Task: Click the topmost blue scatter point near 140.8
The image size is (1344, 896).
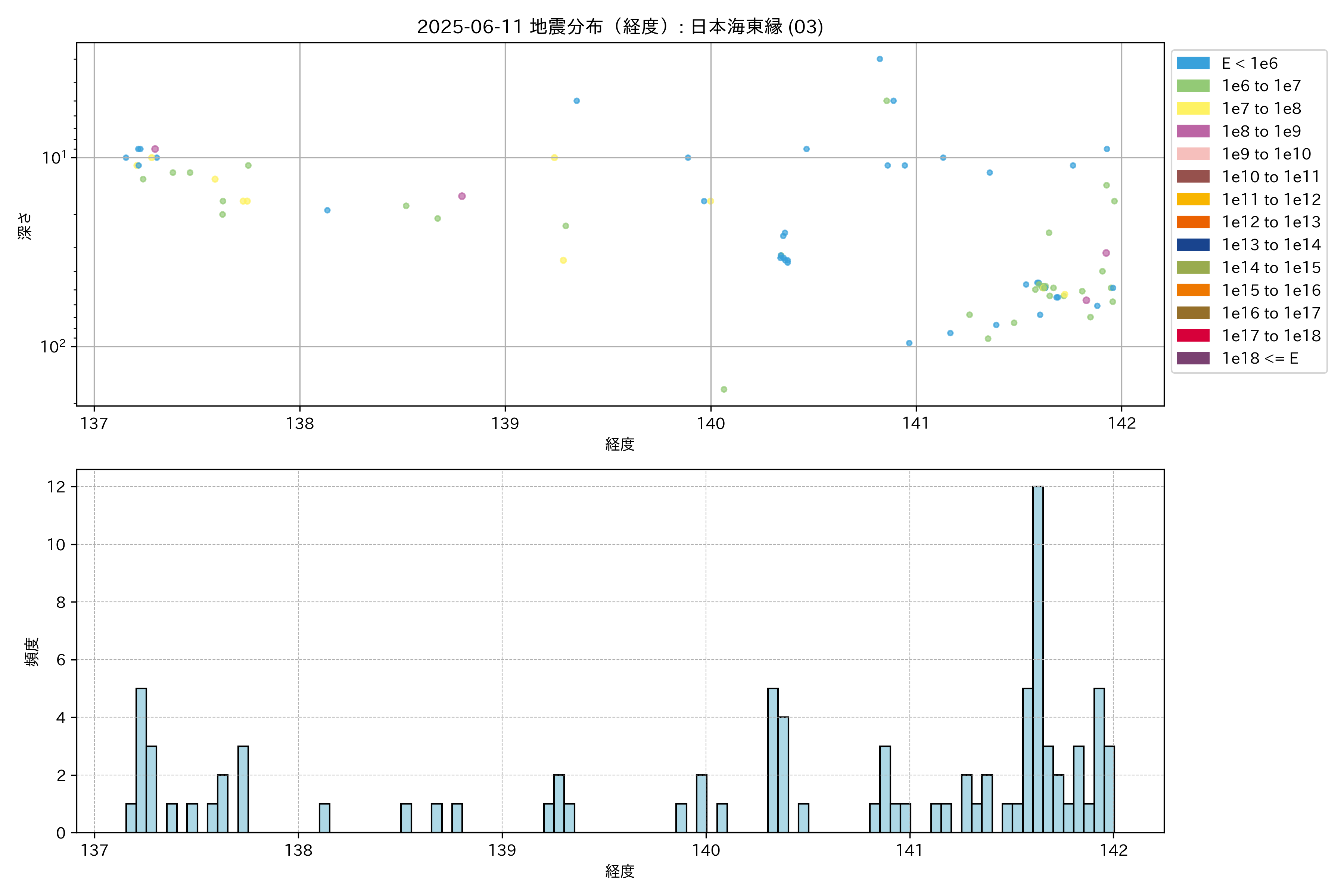Action: pyautogui.click(x=880, y=59)
